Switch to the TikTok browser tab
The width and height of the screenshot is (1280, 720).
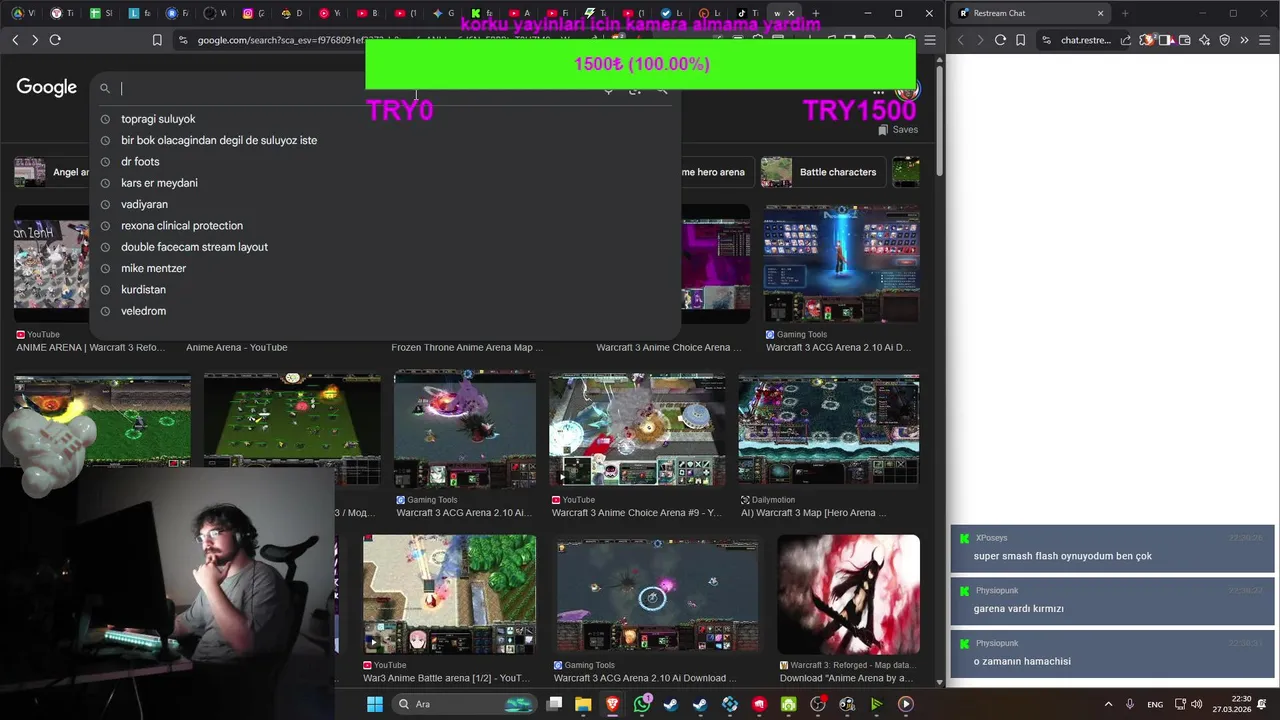747,13
